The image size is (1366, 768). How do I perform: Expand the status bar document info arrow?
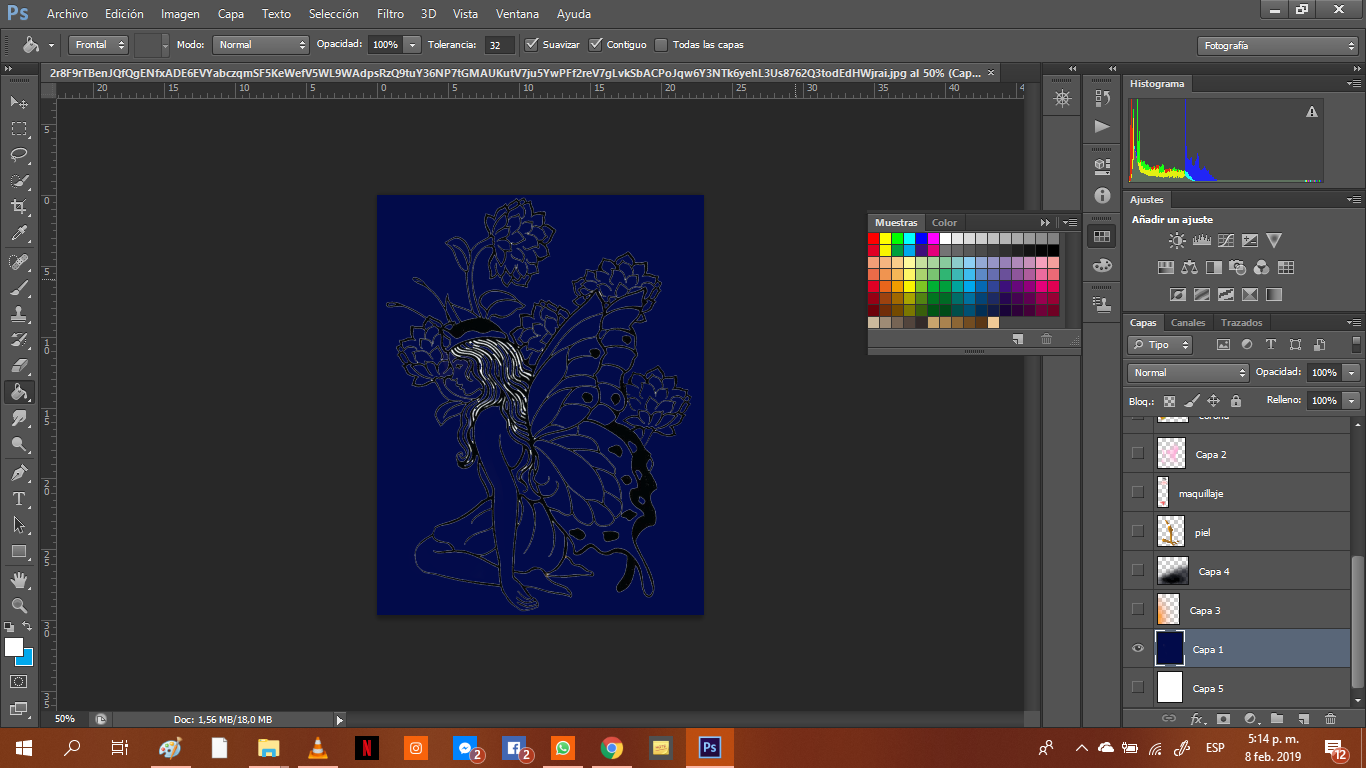tap(339, 719)
